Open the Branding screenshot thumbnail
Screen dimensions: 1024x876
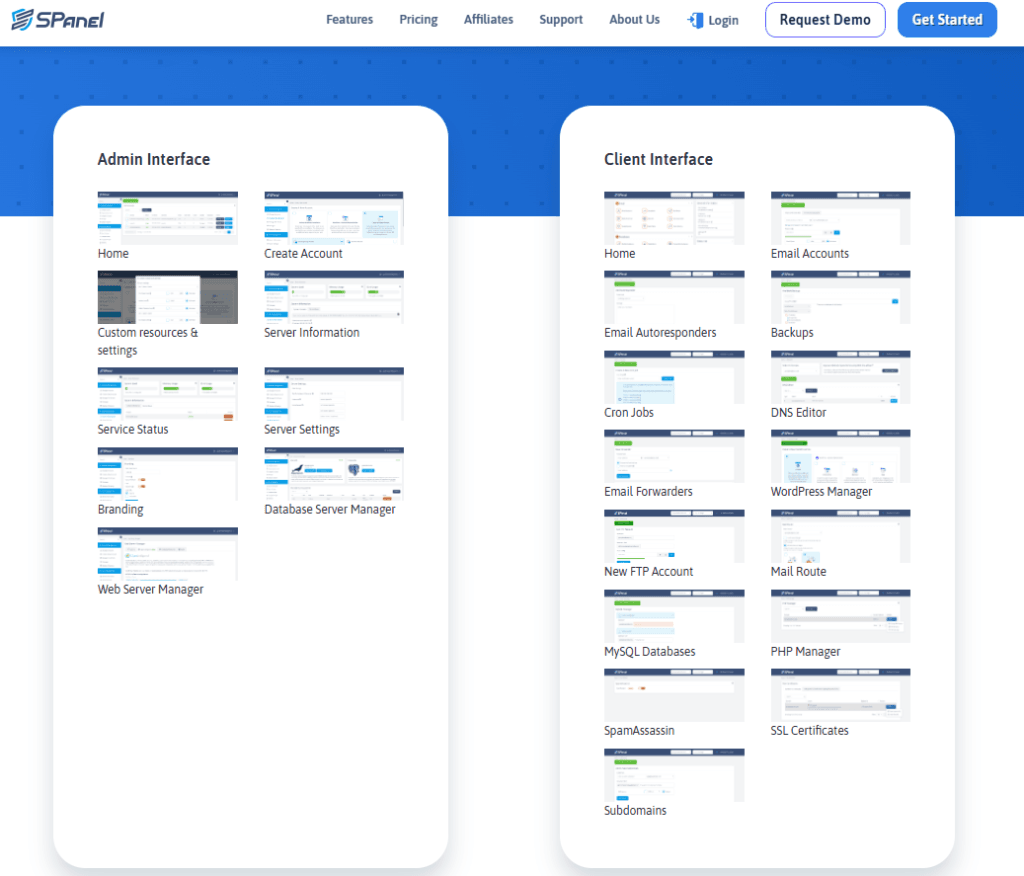pyautogui.click(x=168, y=474)
